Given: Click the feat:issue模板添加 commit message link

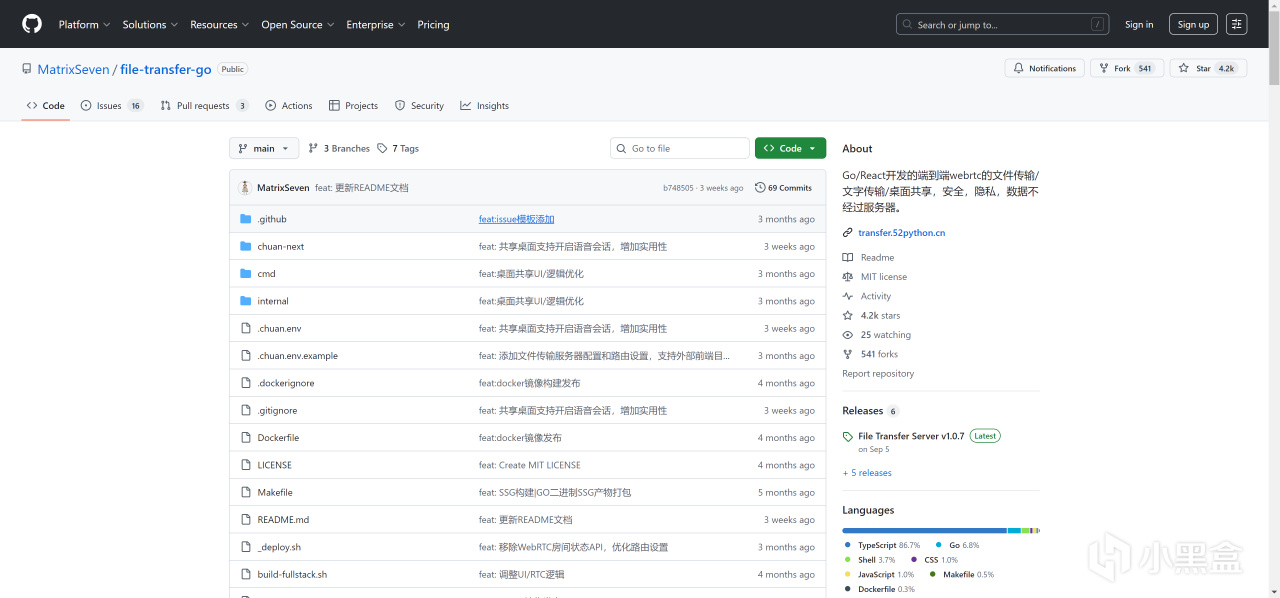Looking at the screenshot, I should pos(516,219).
